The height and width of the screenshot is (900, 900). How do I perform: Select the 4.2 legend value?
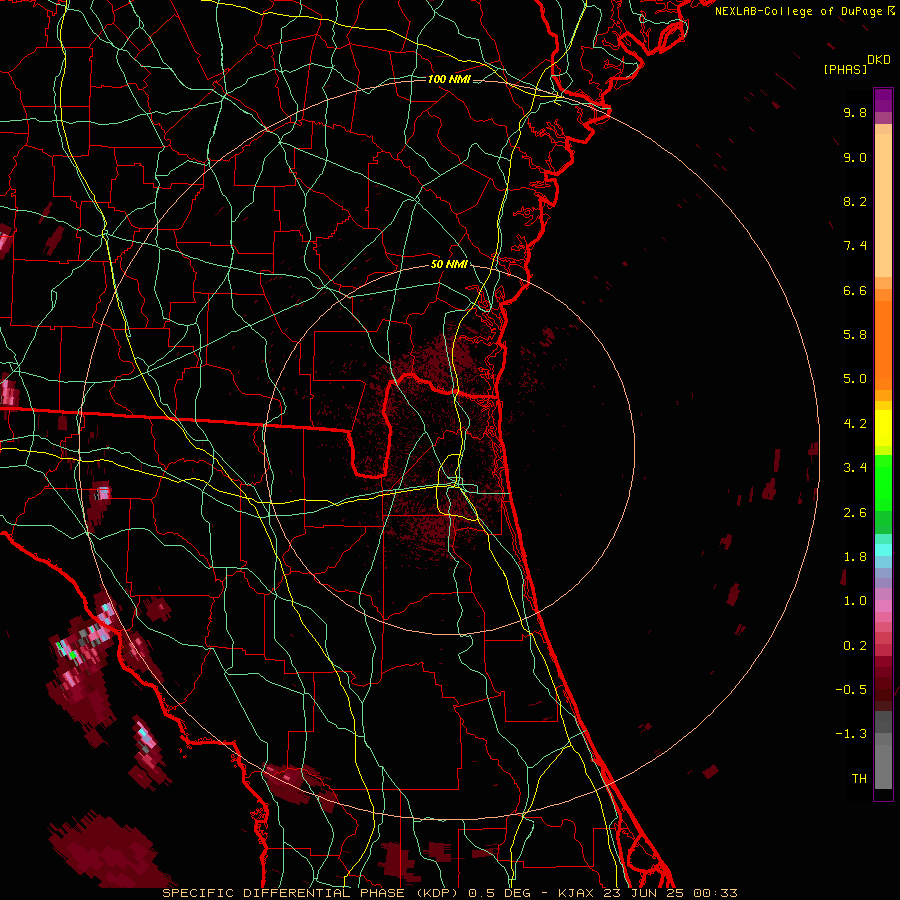(x=855, y=424)
